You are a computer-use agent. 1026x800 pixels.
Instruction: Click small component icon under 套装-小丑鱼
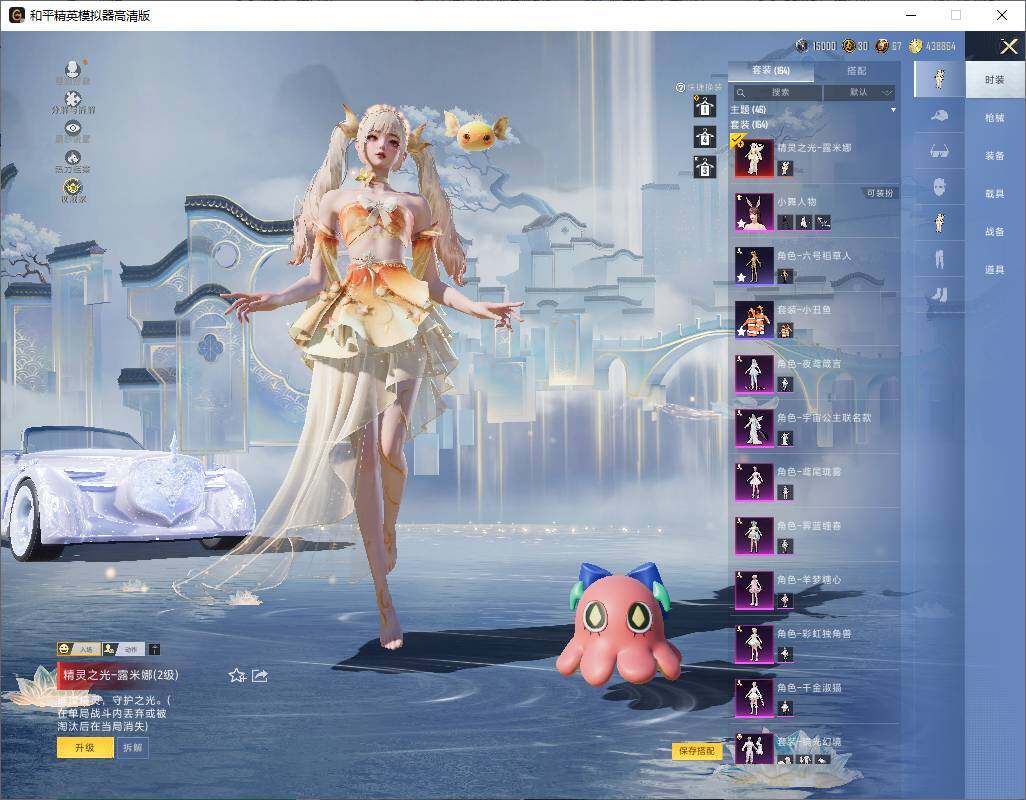tap(785, 331)
